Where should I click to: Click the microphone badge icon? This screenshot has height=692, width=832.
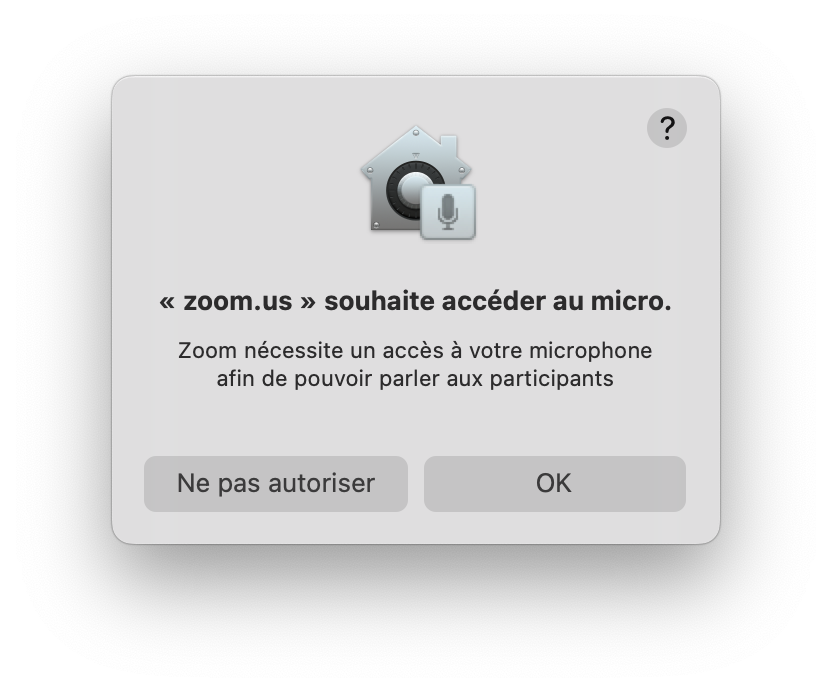448,212
